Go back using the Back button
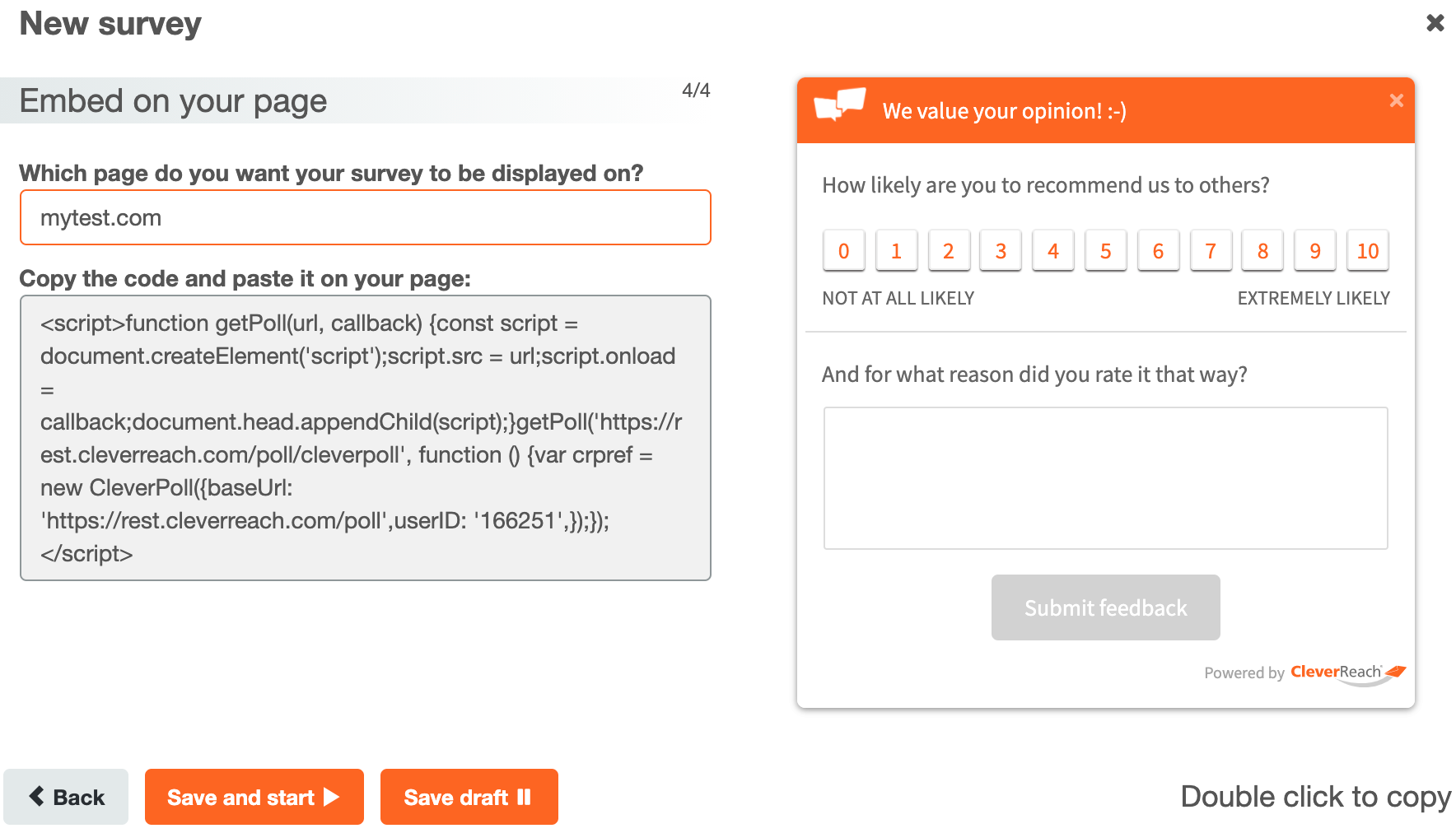This screenshot has width=1456, height=833. (x=66, y=797)
